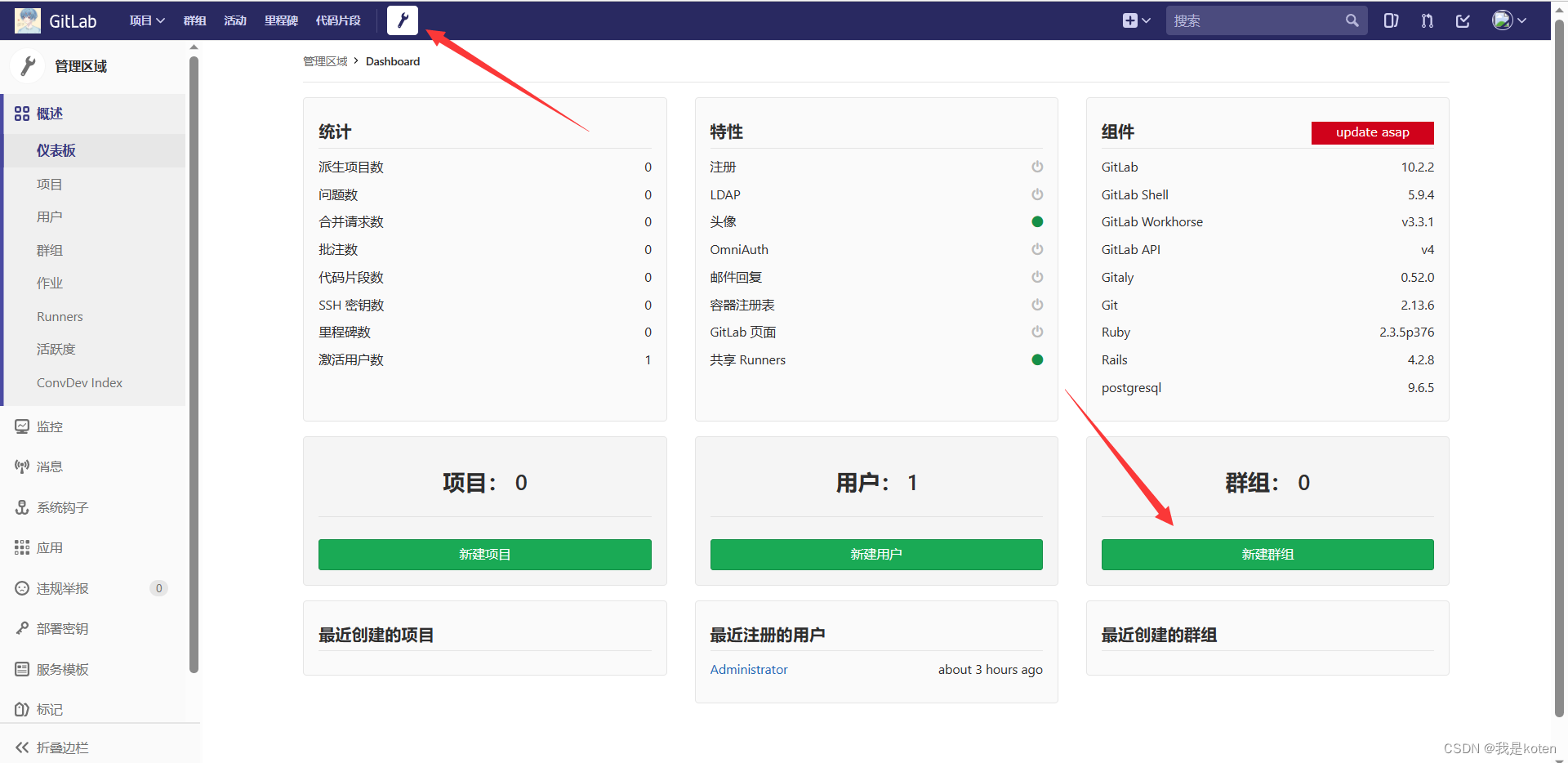Open merge requests icon in top bar
Screen dimensions: 1568x763
point(1427,20)
